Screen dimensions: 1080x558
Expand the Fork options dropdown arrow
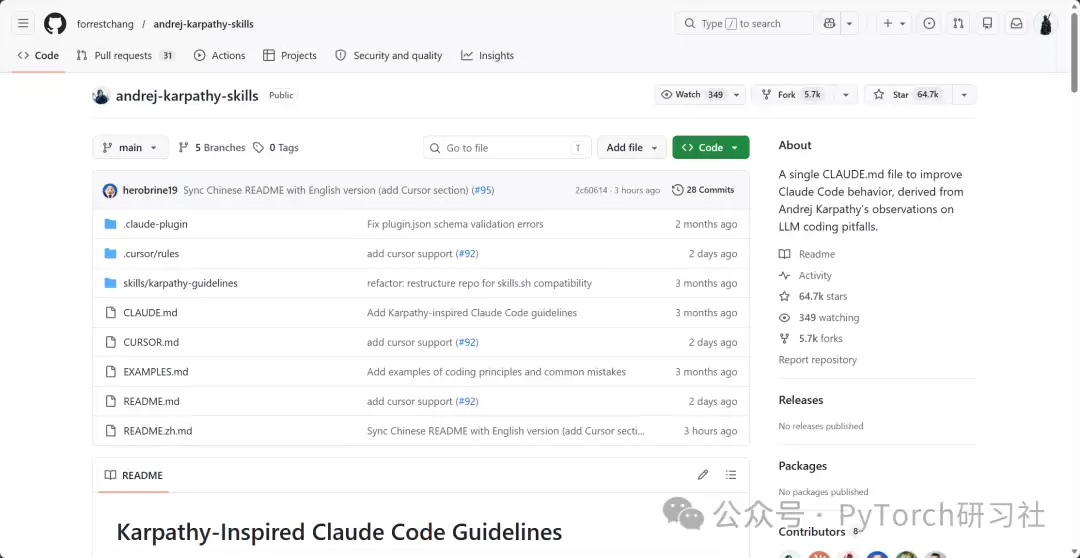tap(846, 94)
